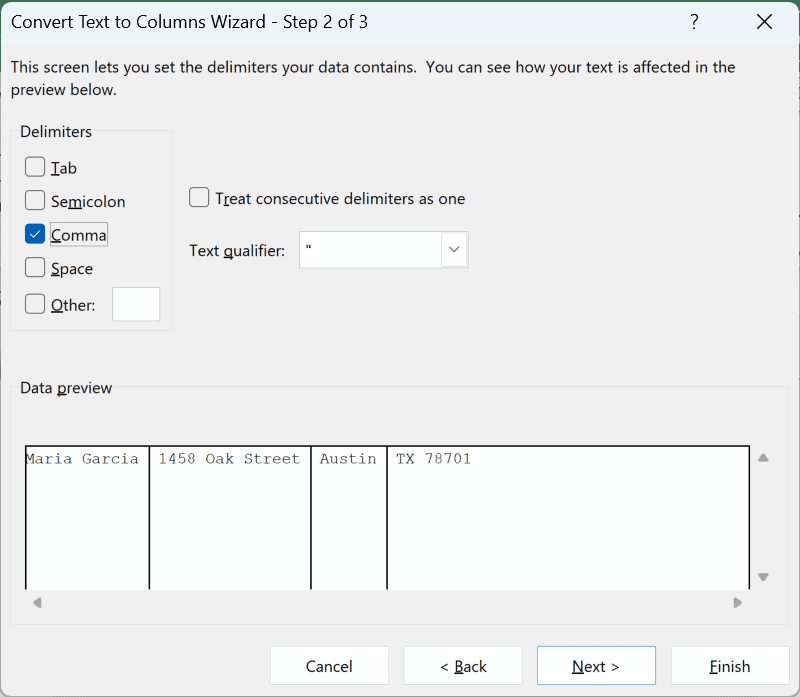Select the 1458 Oak Street preview column
Image resolution: width=800 pixels, height=697 pixels.
(230, 518)
